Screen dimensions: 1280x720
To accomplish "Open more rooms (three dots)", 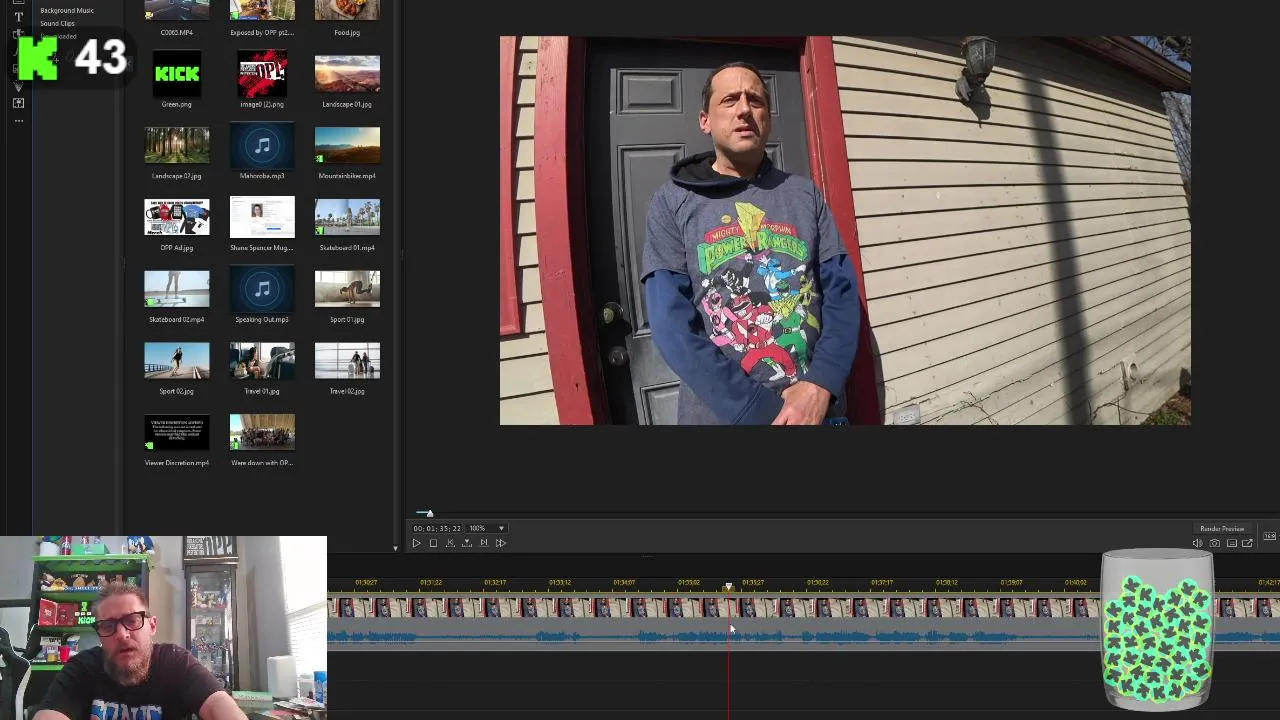I will point(18,120).
